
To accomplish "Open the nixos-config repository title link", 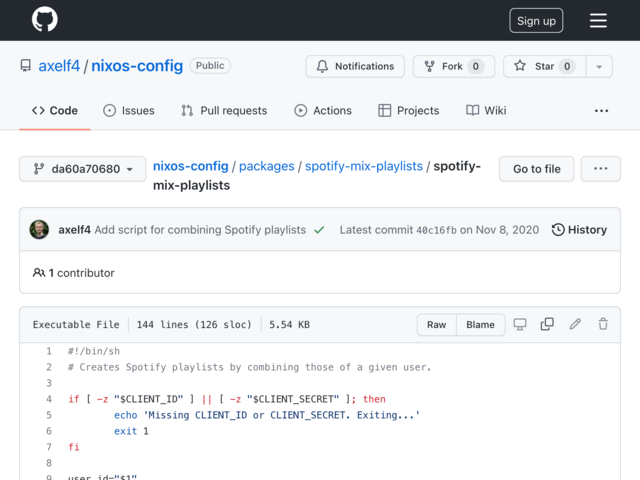I will (137, 66).
